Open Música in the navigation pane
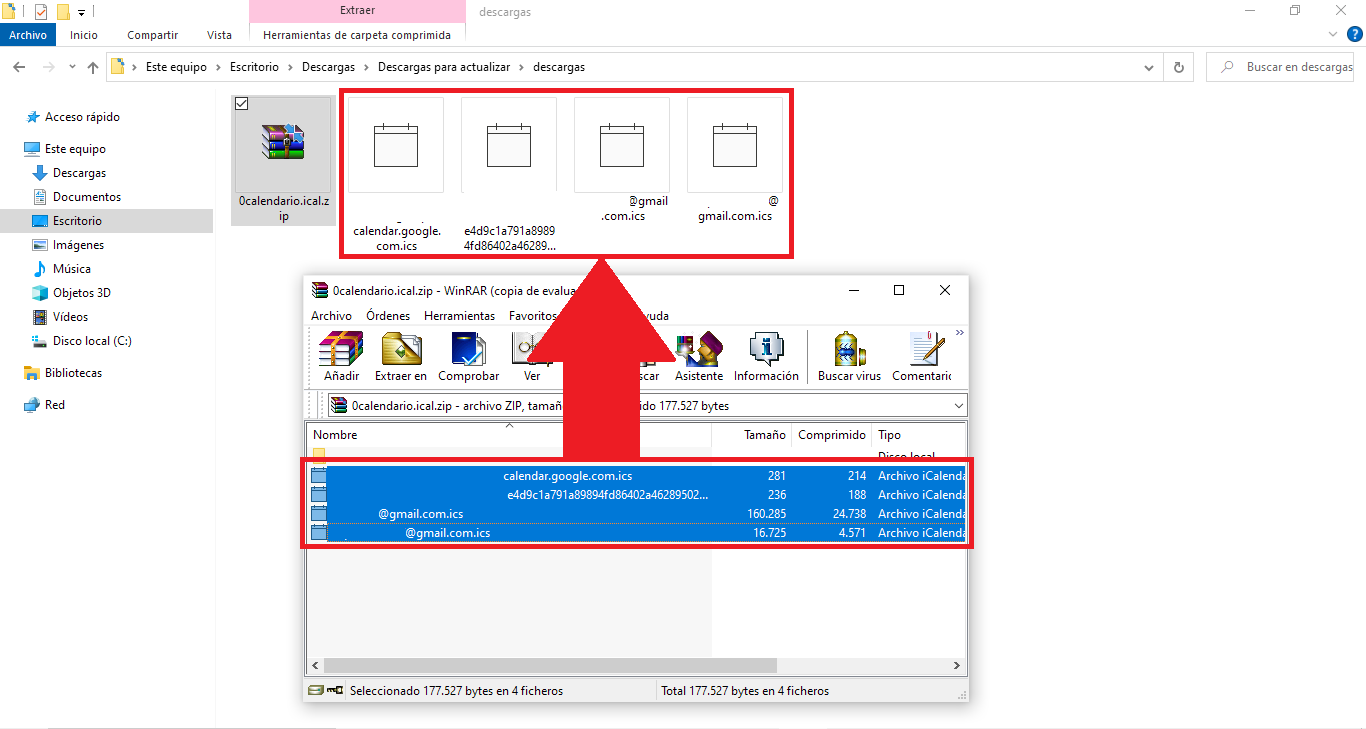The width and height of the screenshot is (1366, 729). (71, 269)
